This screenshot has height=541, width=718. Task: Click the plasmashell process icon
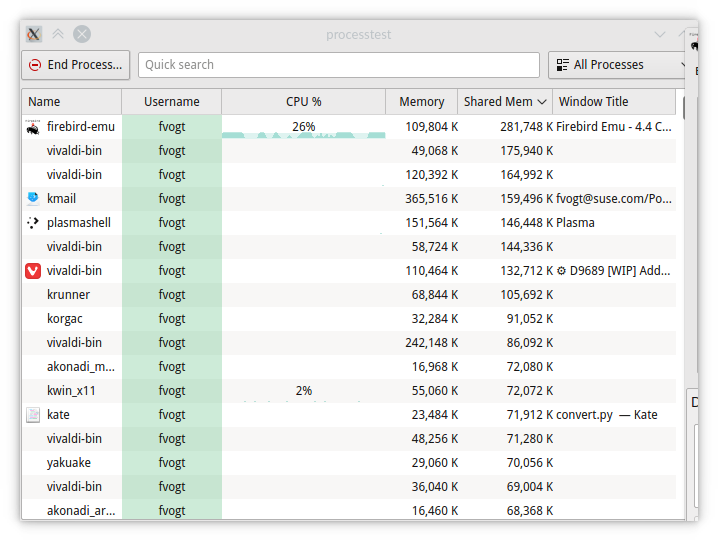pyautogui.click(x=33, y=223)
